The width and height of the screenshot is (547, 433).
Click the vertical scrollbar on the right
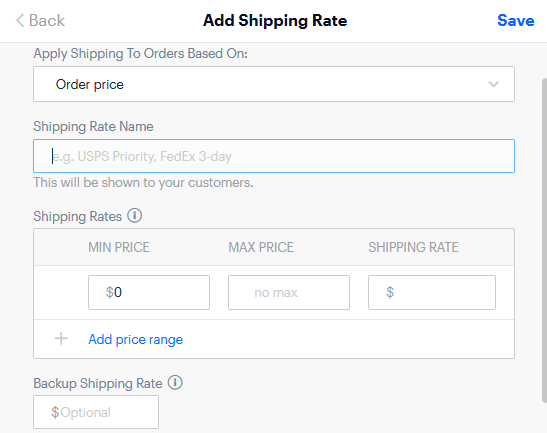544,240
